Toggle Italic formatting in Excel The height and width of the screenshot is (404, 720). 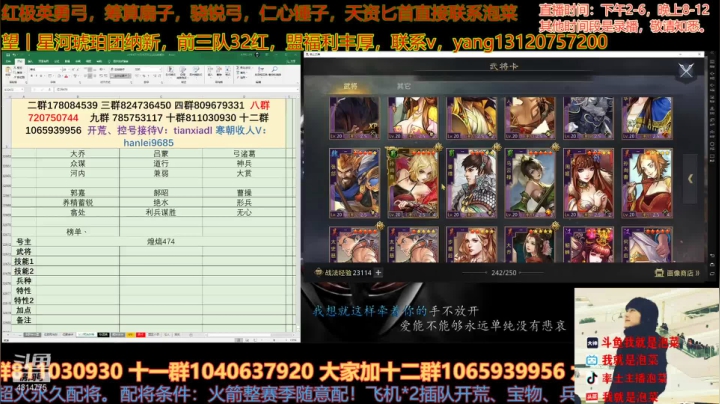coord(36,76)
